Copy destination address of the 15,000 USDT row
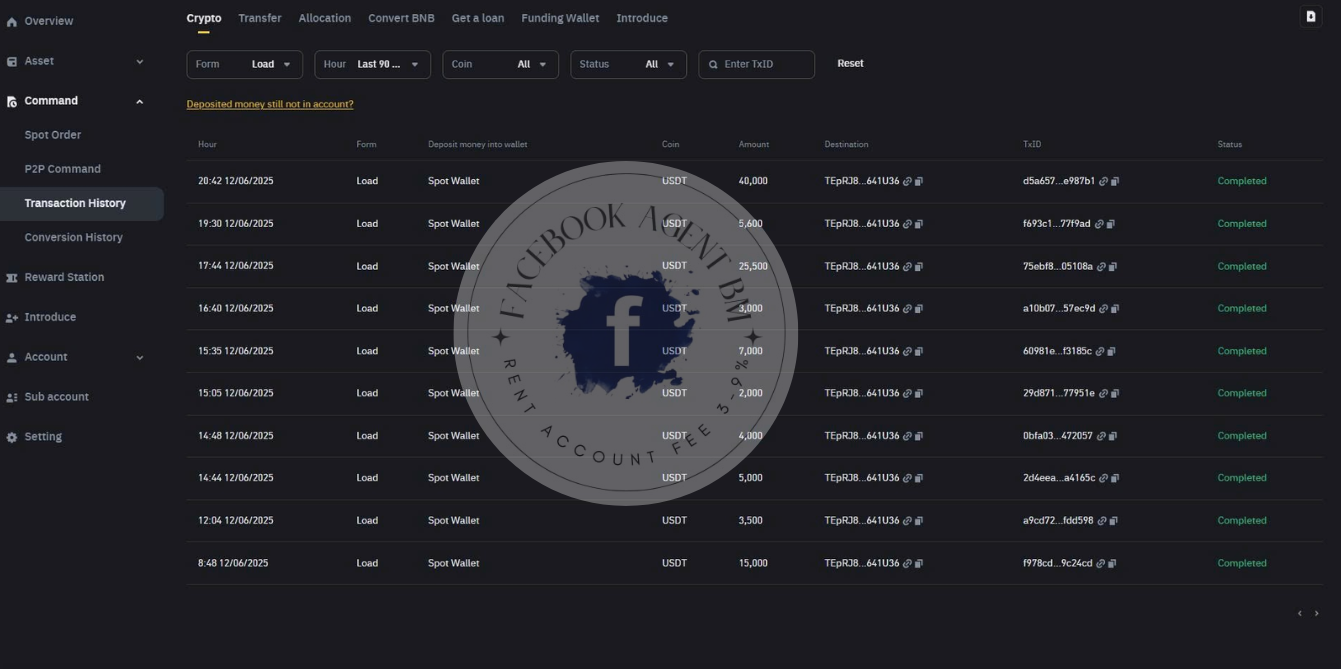This screenshot has height=669, width=1341. [919, 564]
